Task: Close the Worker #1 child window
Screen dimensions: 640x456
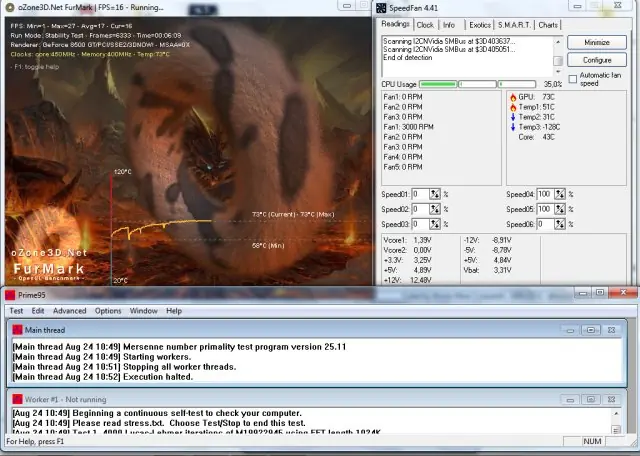Action: click(611, 400)
